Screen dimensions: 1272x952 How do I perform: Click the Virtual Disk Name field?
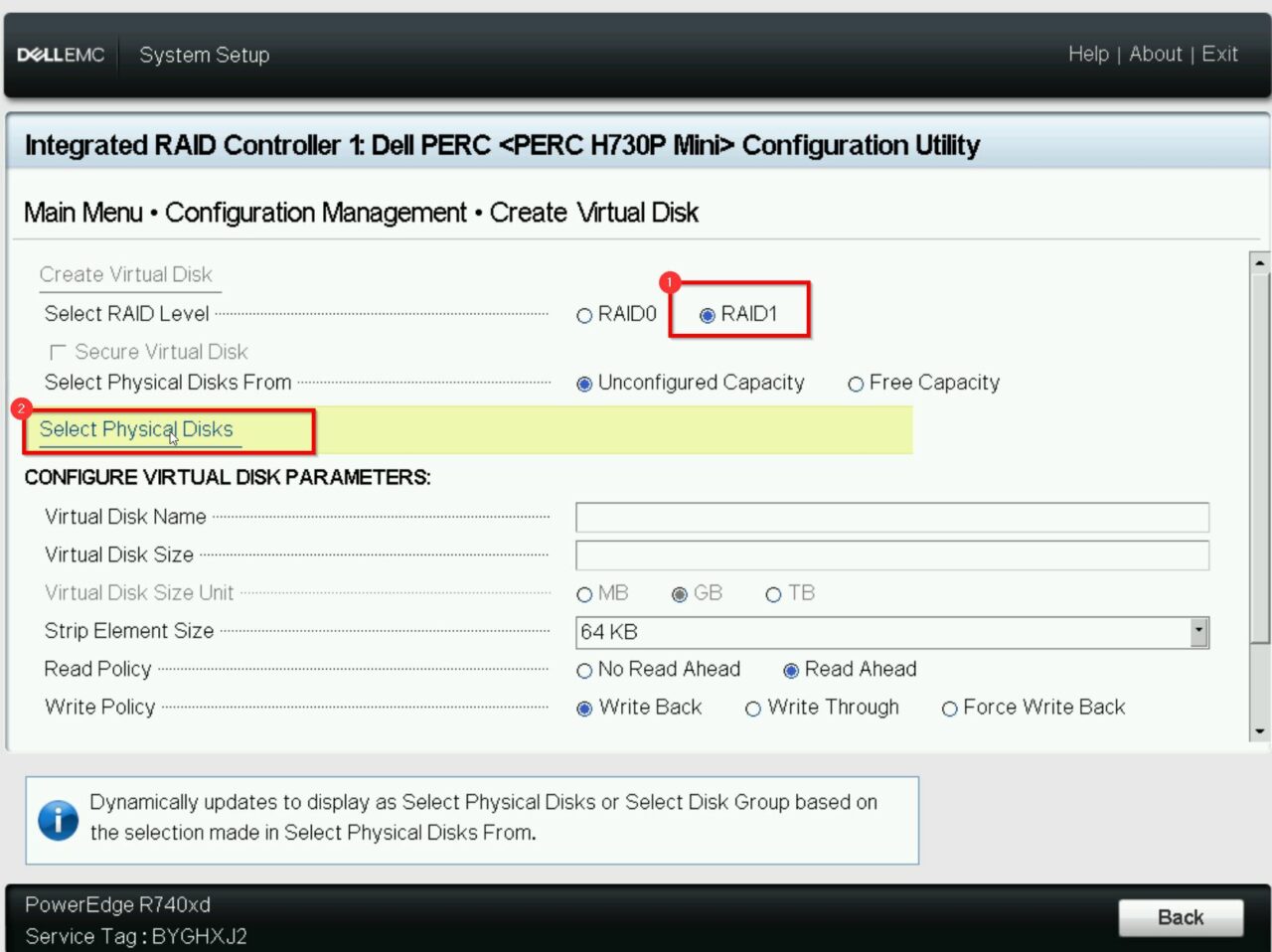pyautogui.click(x=891, y=517)
